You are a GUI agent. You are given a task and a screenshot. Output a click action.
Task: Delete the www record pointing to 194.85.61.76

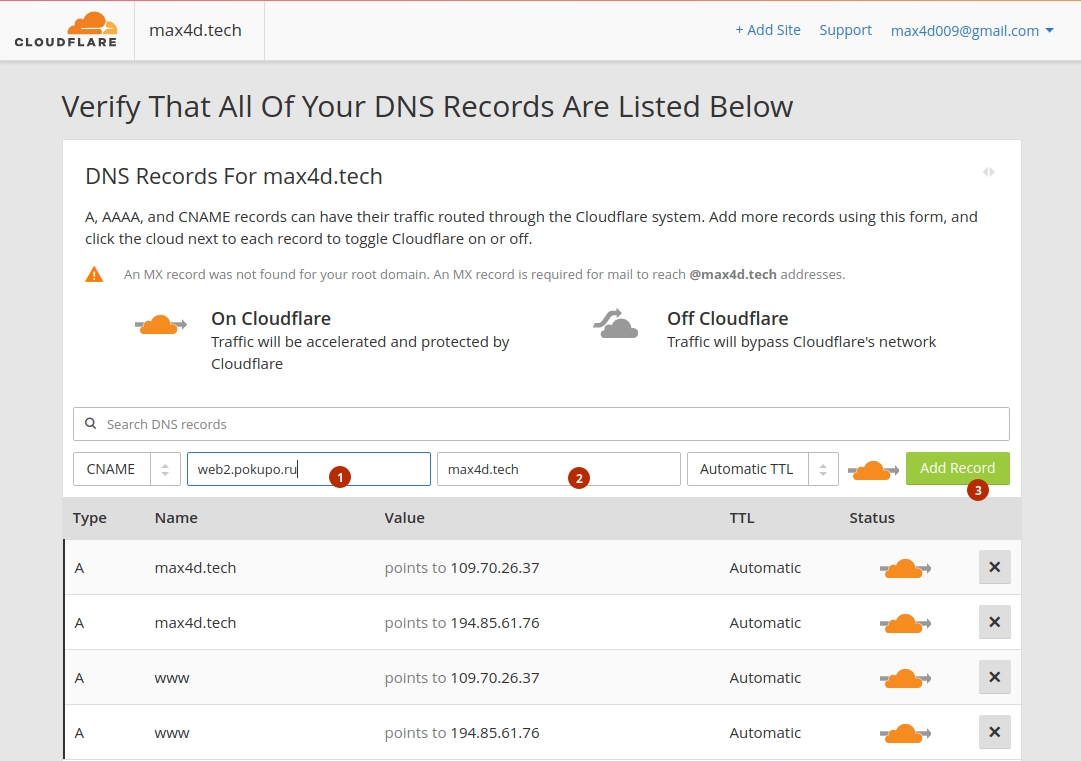pyautogui.click(x=995, y=733)
